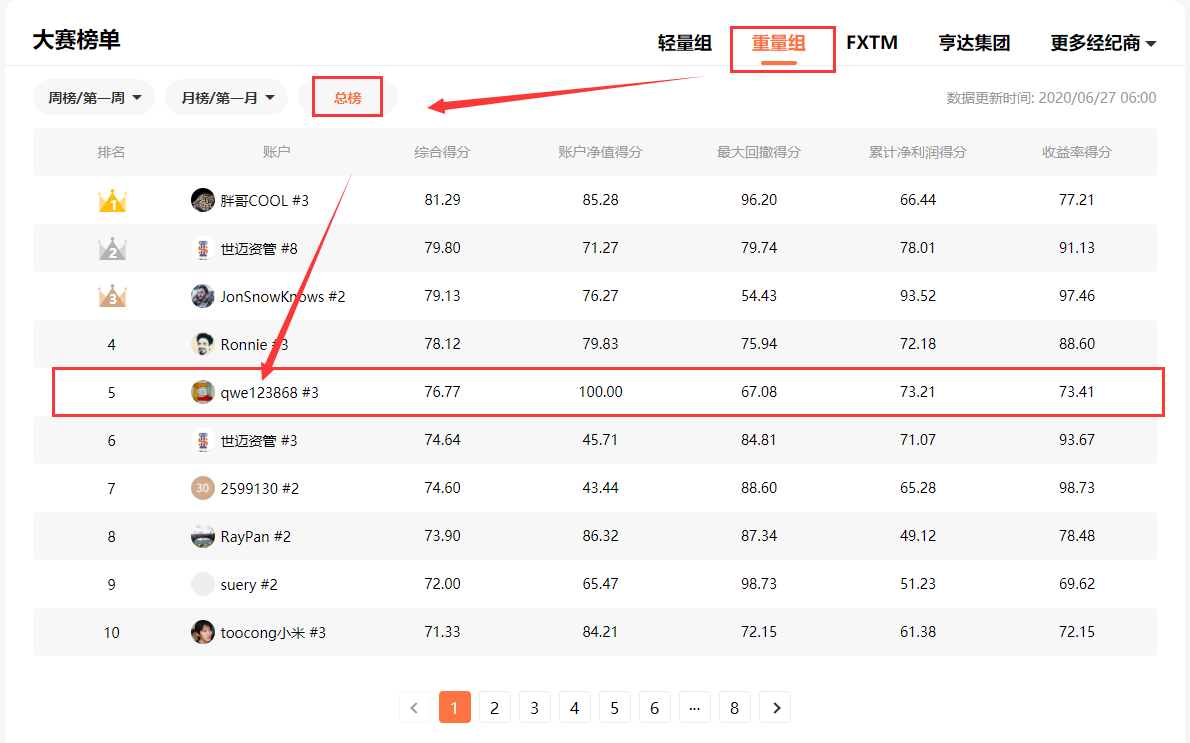Expand the 更多经纪商 dropdown menu
Screen dimensions: 1190x743
1103,43
